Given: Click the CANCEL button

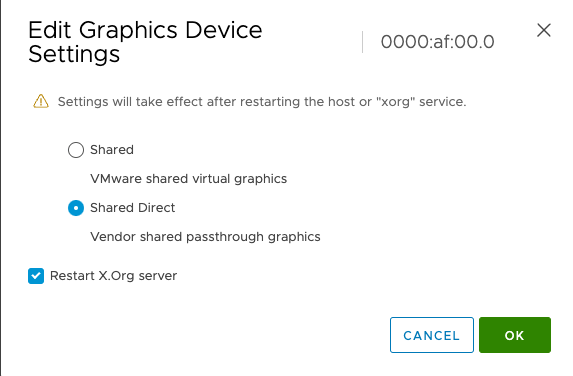Looking at the screenshot, I should 432,335.
